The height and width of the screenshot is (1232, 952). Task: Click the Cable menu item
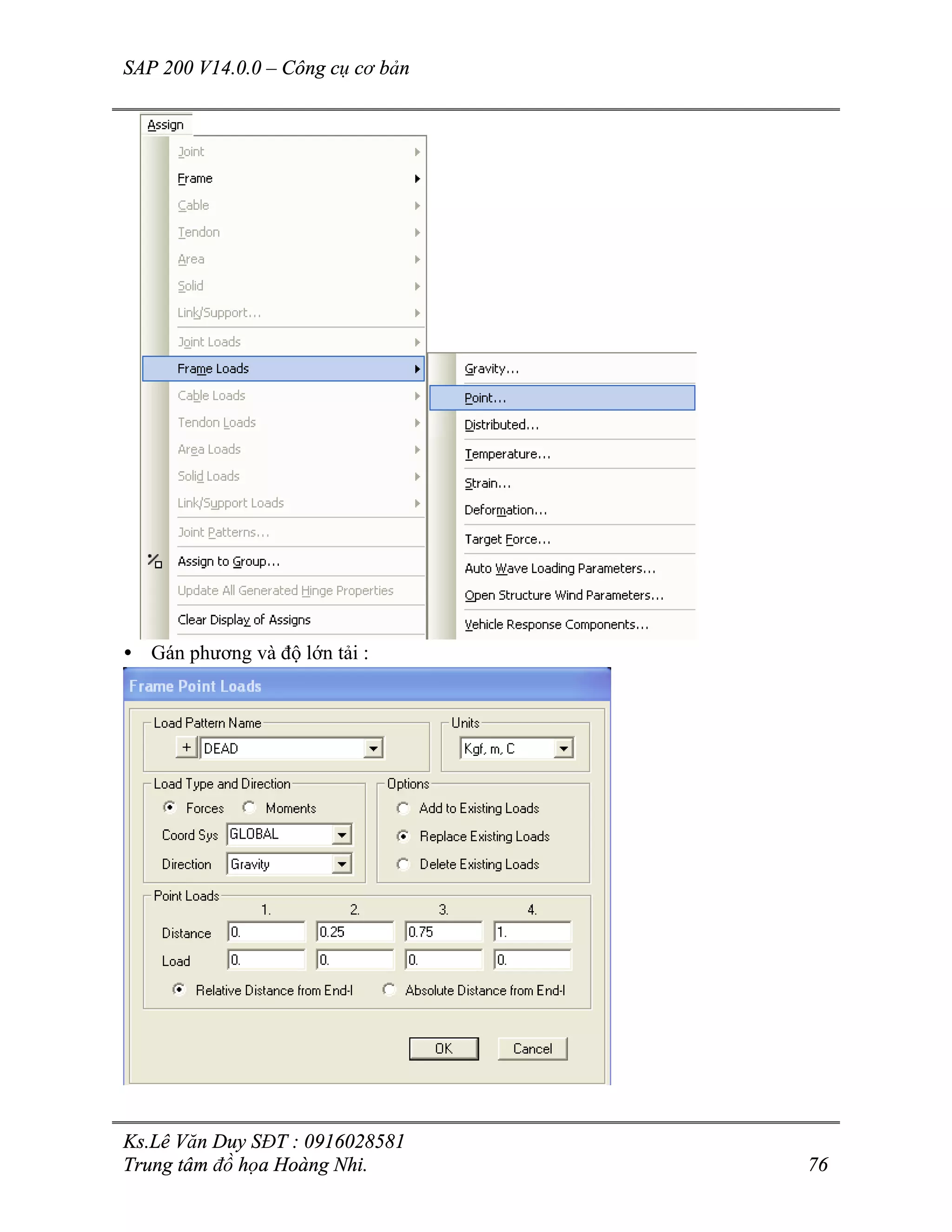pos(284,205)
